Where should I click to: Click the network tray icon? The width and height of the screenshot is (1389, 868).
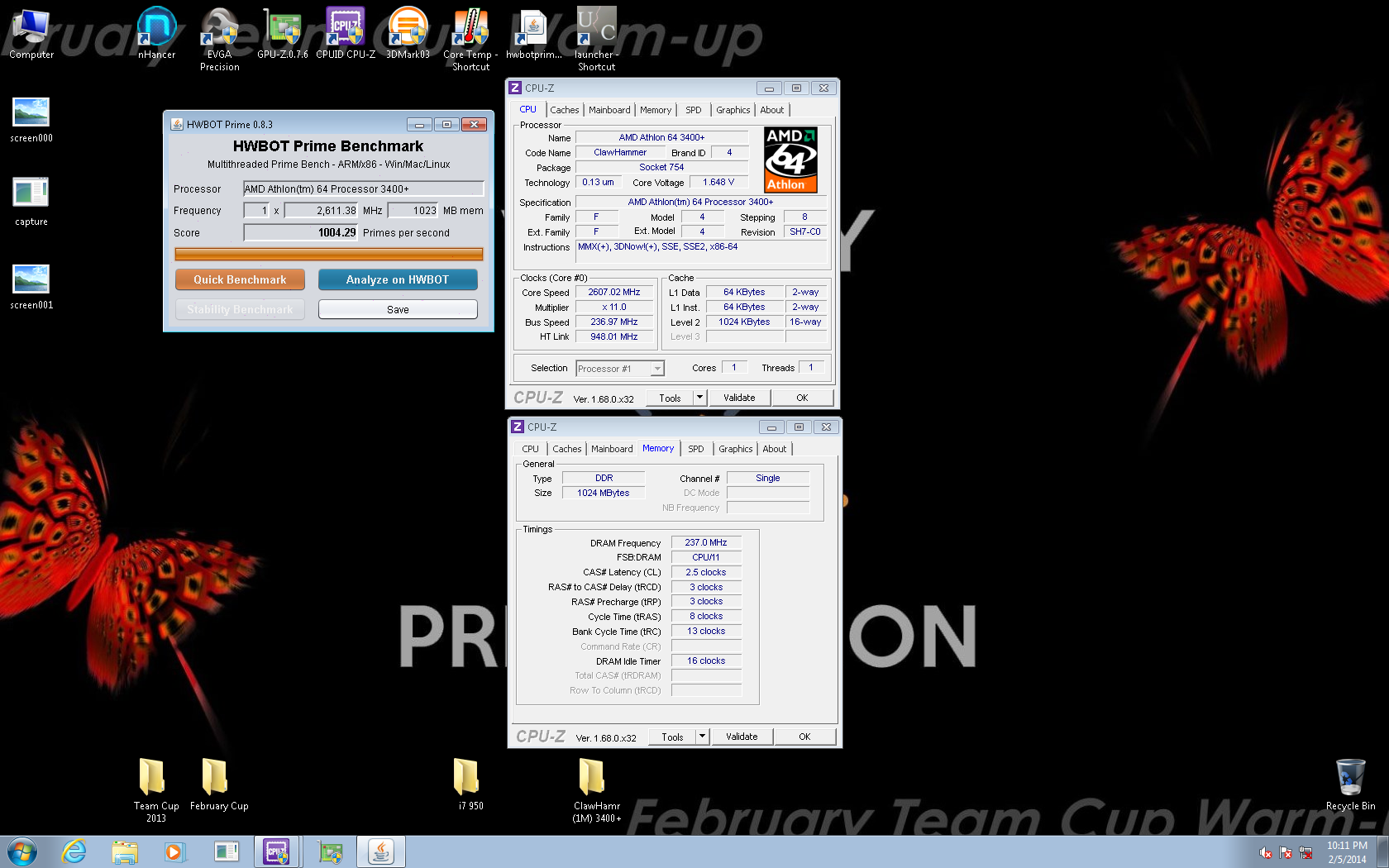click(x=1306, y=852)
